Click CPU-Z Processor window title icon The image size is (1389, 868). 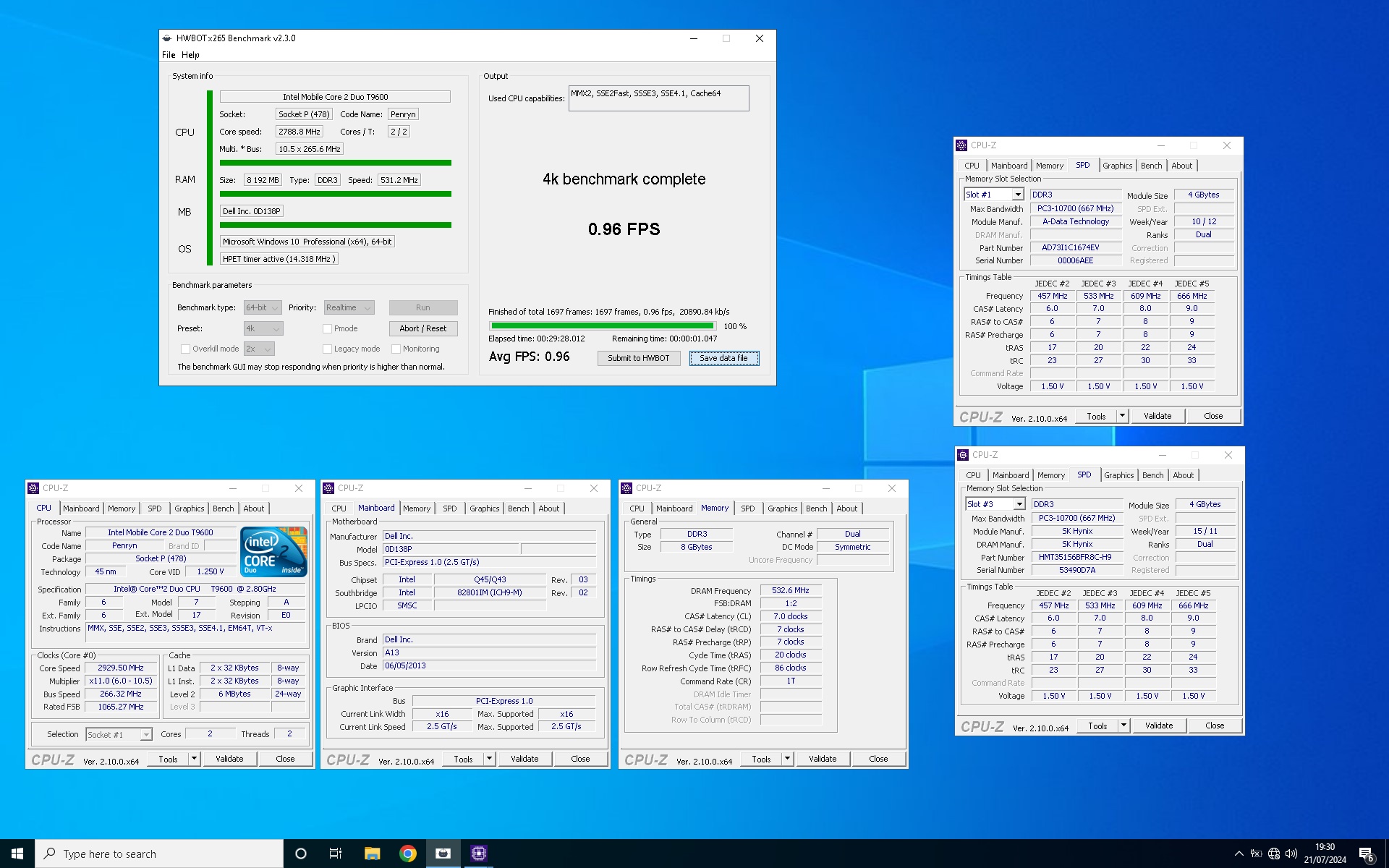[33, 488]
